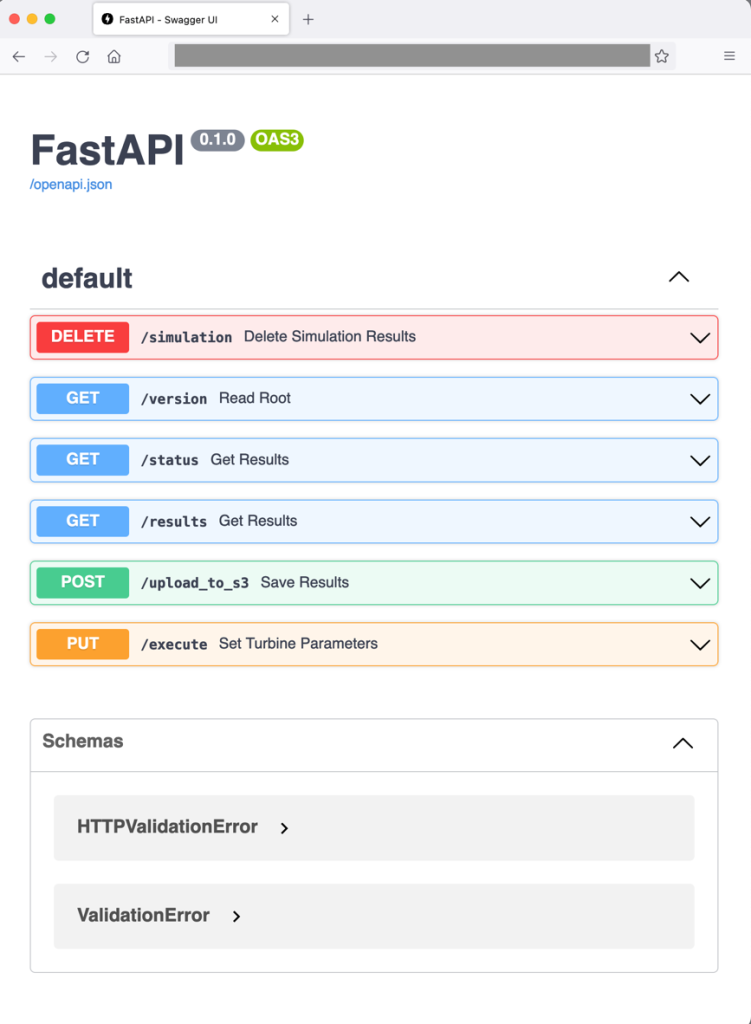Bookmark the page with the star icon
The image size is (751, 1024).
[x=661, y=56]
